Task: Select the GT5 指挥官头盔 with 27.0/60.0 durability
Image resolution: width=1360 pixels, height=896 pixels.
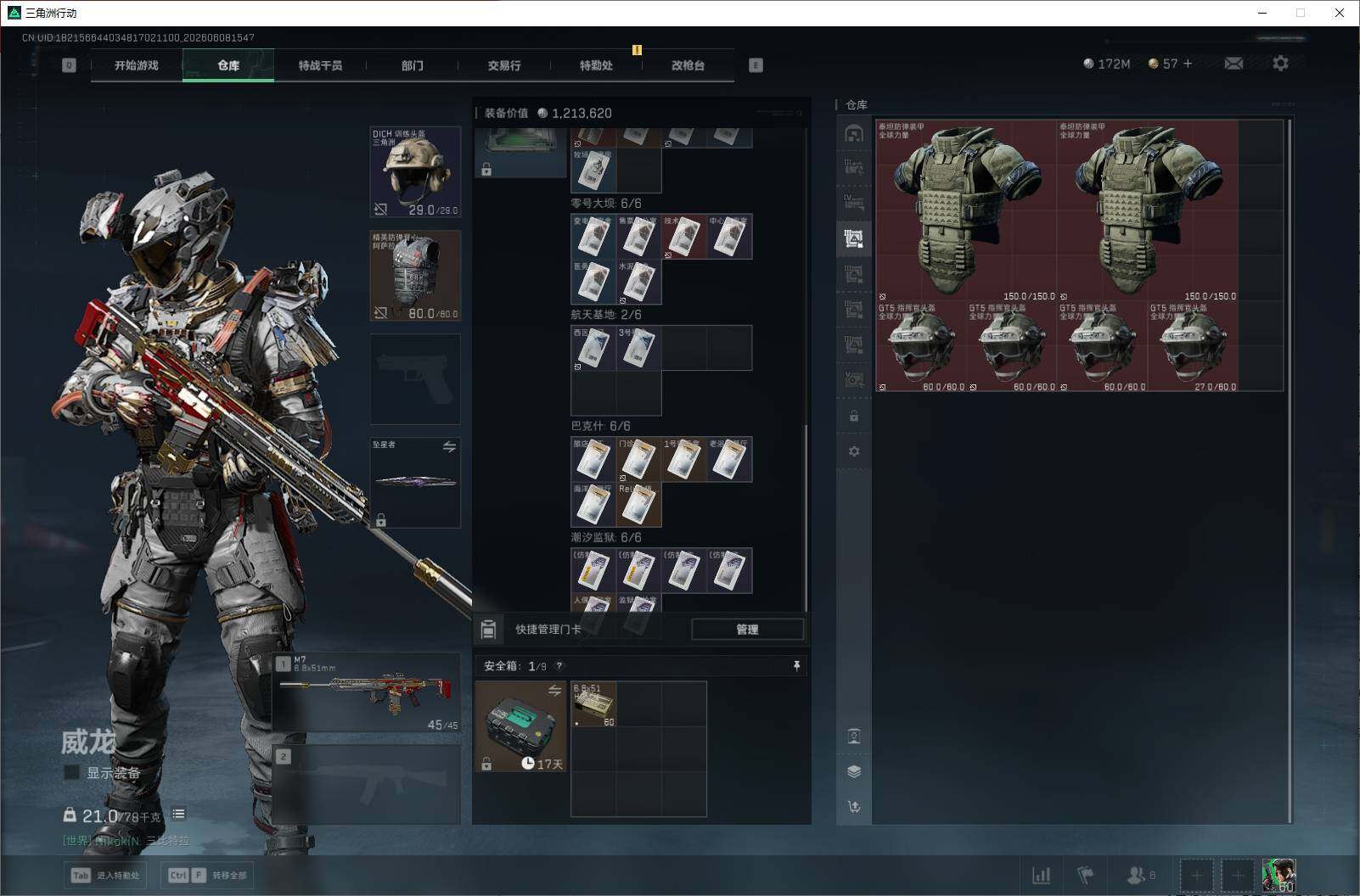Action: click(x=1193, y=346)
